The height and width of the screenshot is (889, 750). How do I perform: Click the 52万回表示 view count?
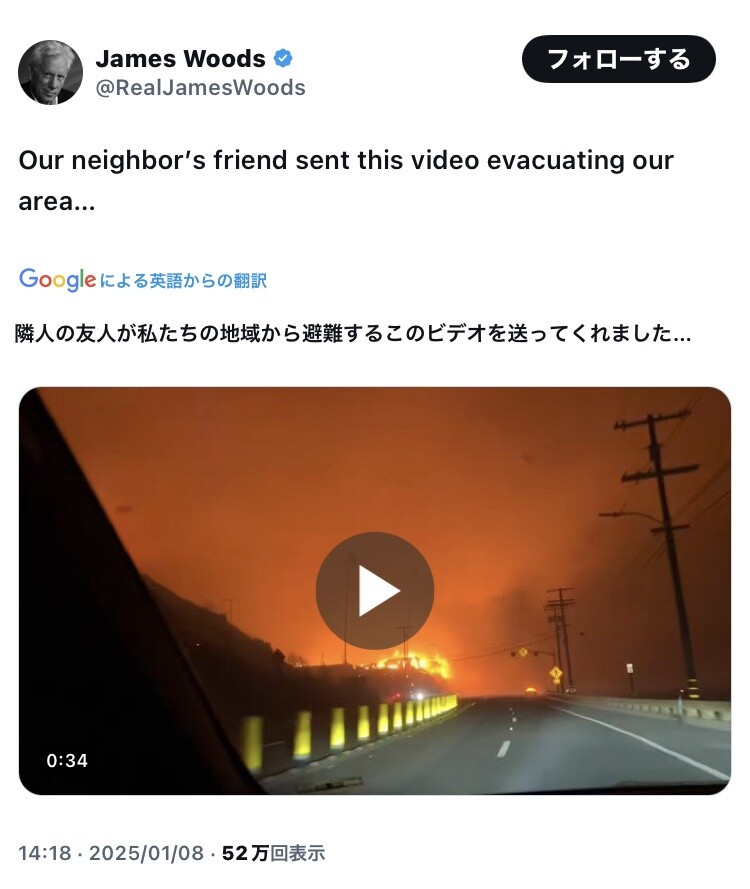pyautogui.click(x=273, y=853)
